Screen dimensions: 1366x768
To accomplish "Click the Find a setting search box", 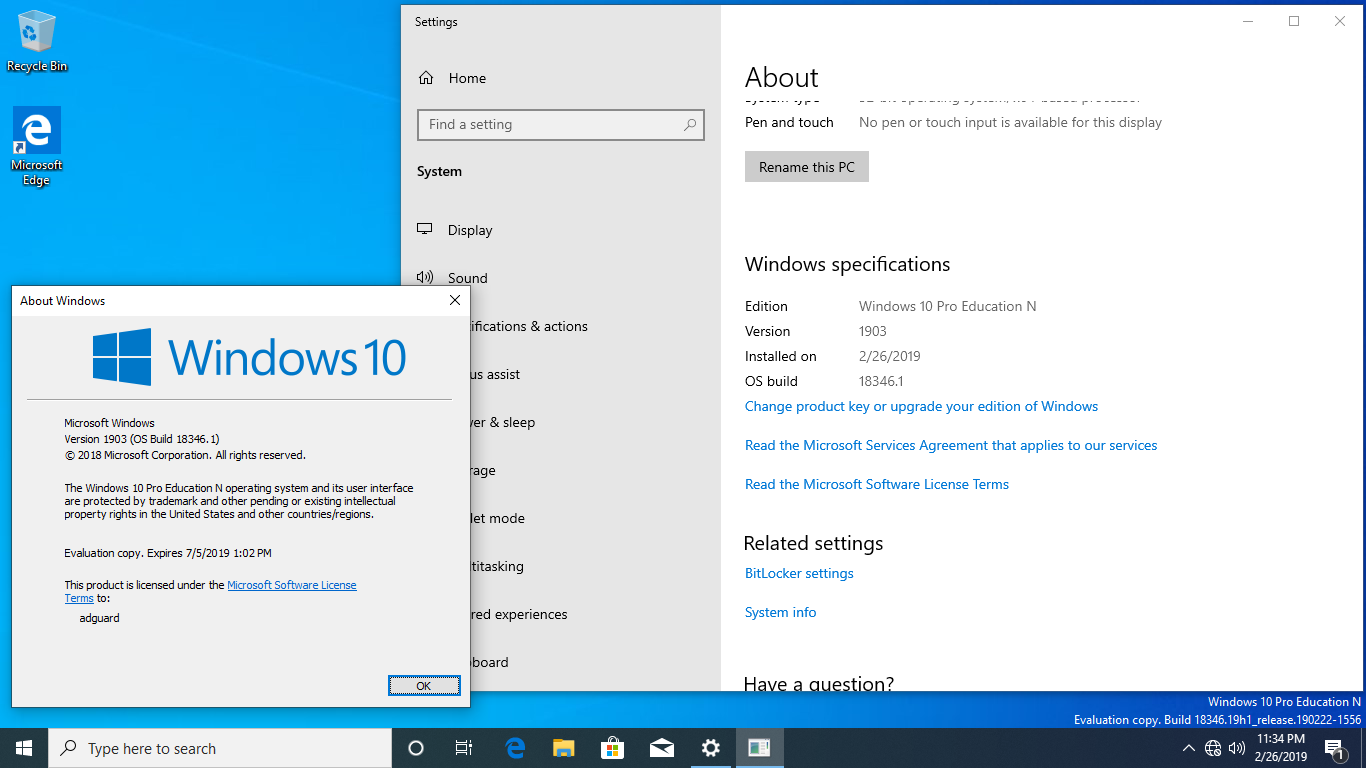I will (x=561, y=125).
